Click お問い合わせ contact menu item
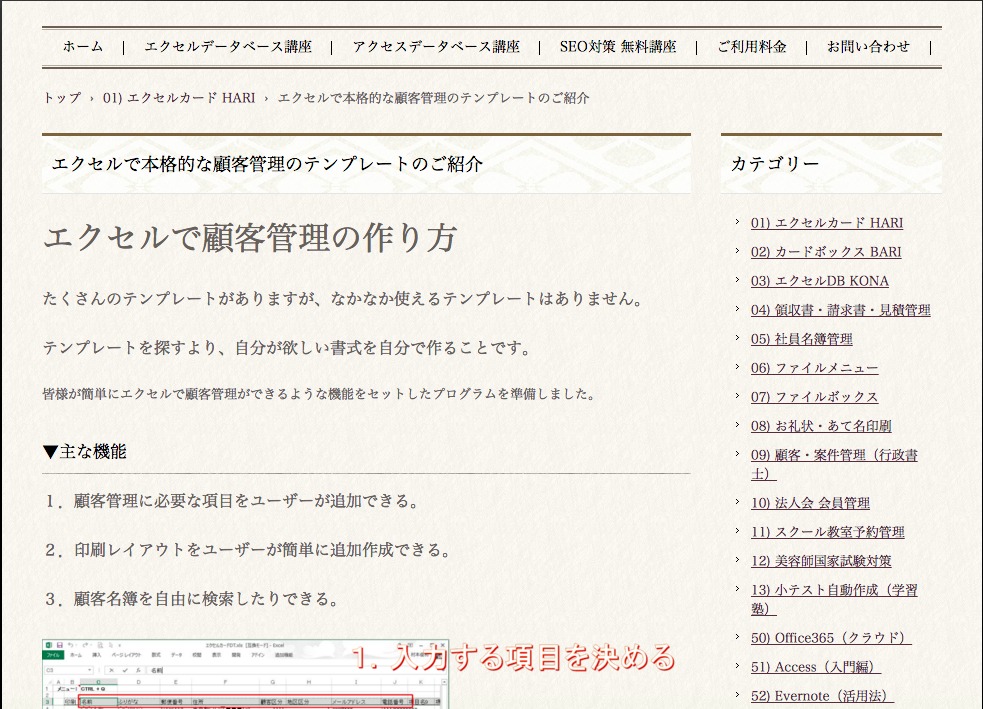 tap(868, 46)
